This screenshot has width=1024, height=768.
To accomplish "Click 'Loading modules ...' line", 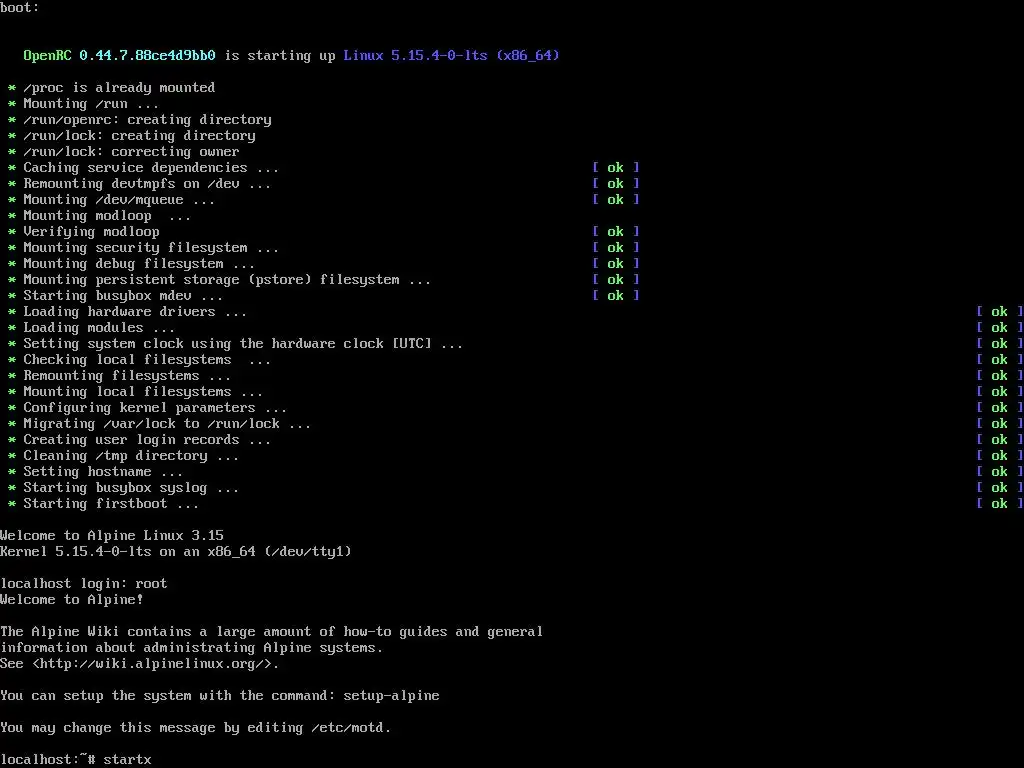I will (x=99, y=328).
